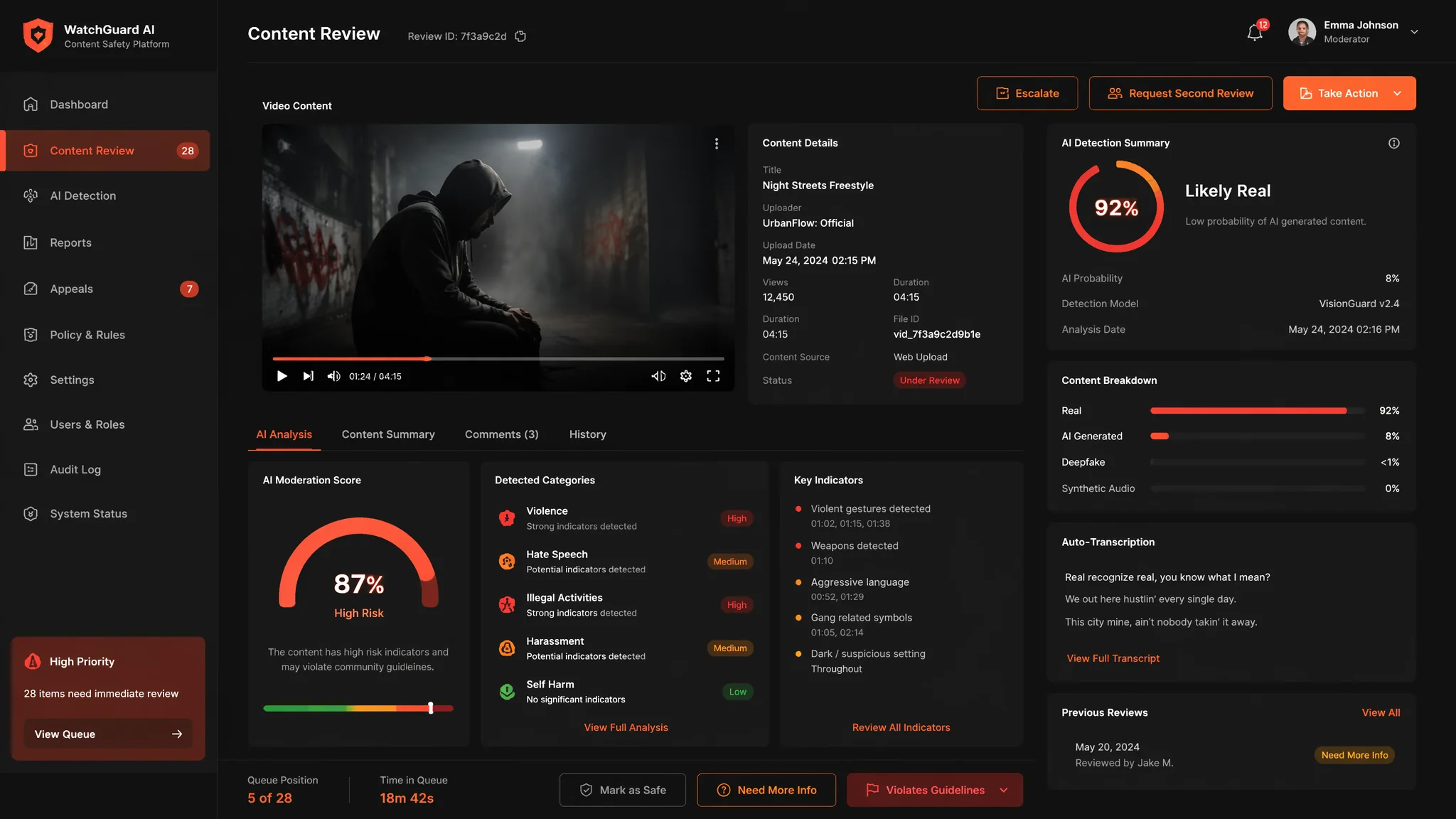This screenshot has width=1456, height=819.
Task: Open the Comments (3) tab
Action: pyautogui.click(x=501, y=434)
